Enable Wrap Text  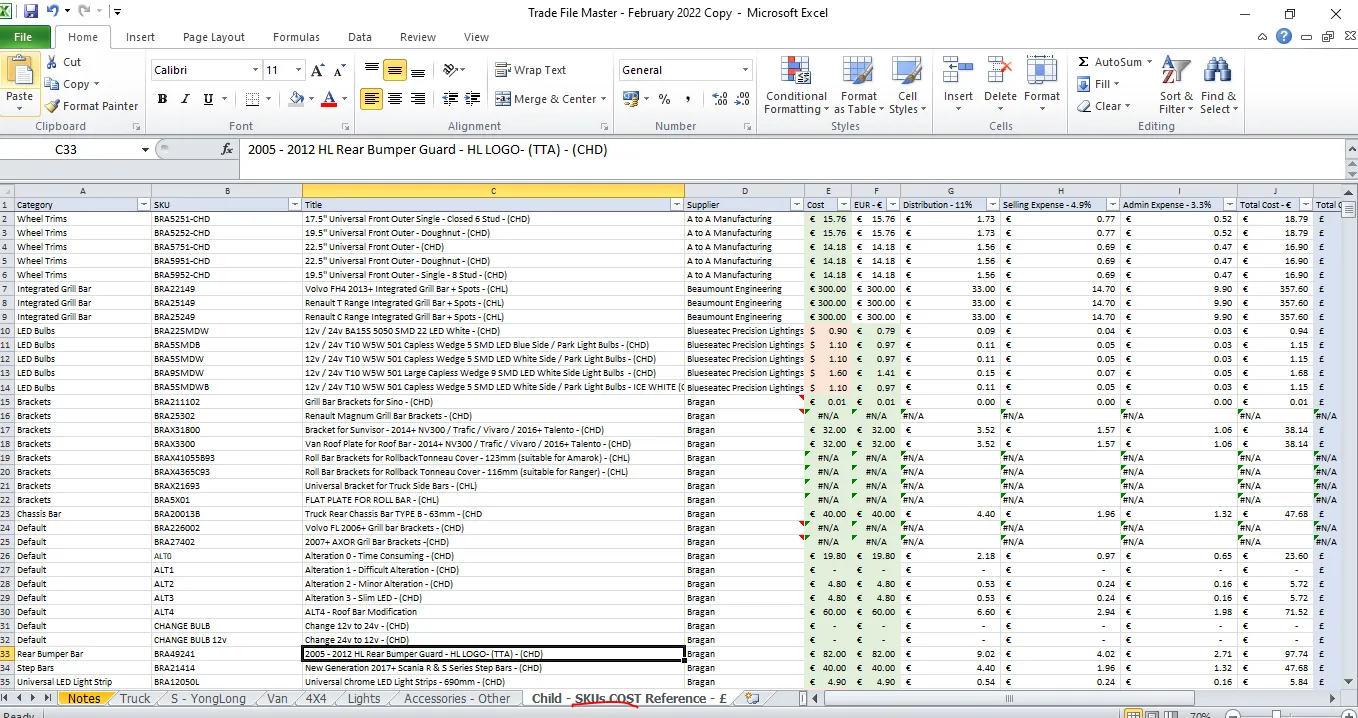tap(531, 70)
